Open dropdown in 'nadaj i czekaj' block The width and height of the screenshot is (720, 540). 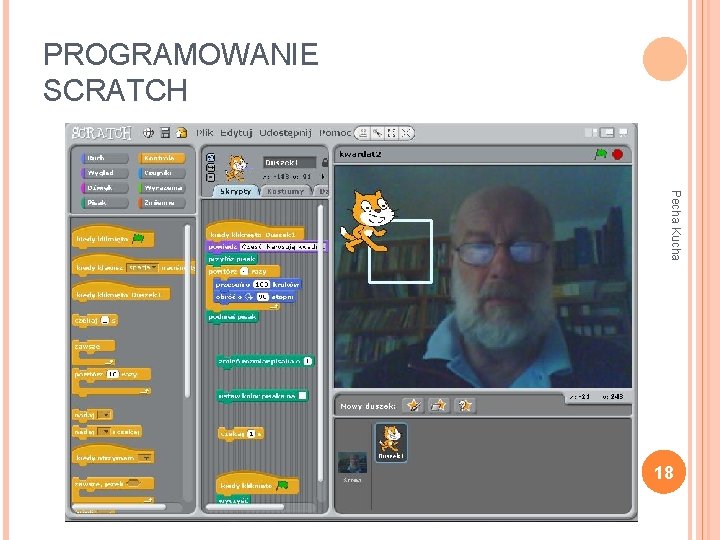pos(105,432)
